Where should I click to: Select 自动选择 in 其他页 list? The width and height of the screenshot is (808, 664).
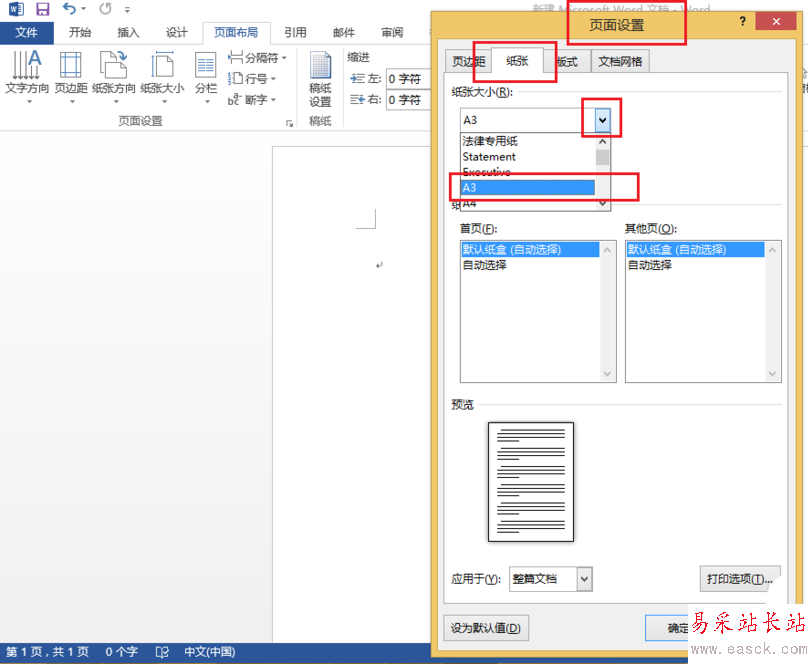tap(695, 265)
